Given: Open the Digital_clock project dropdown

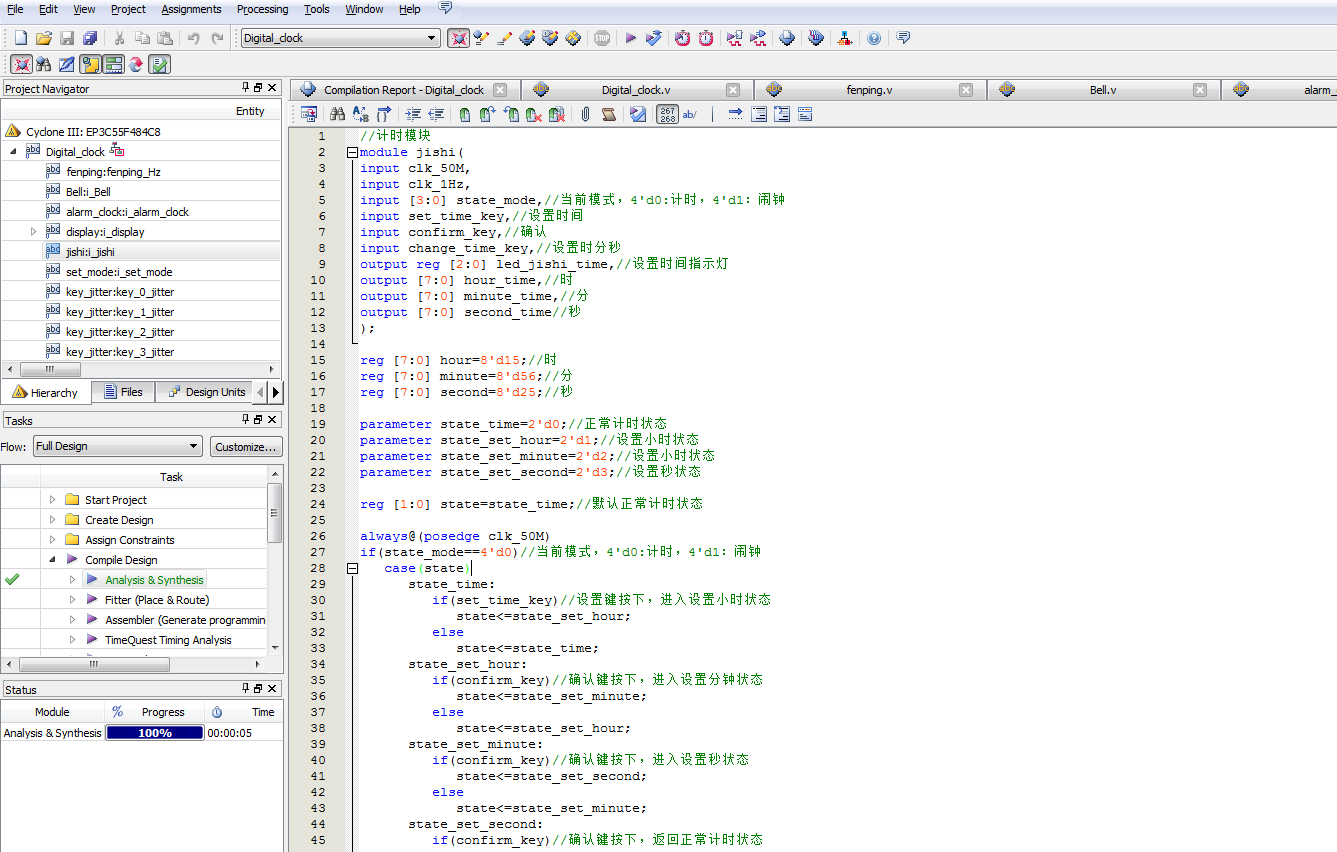Looking at the screenshot, I should (432, 38).
